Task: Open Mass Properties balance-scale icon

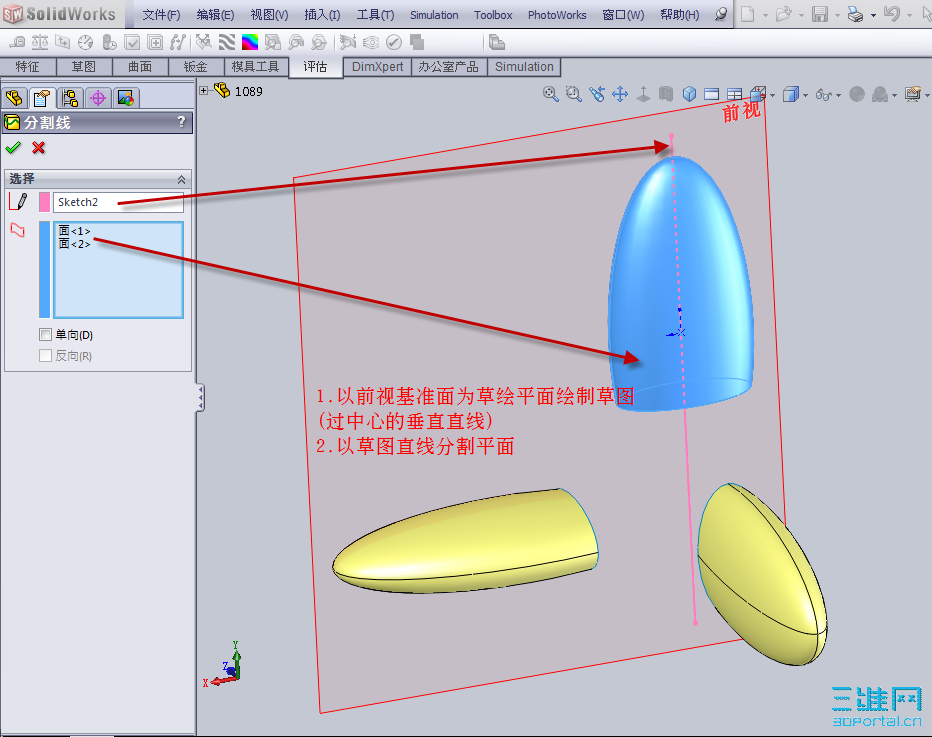Action: (x=40, y=42)
